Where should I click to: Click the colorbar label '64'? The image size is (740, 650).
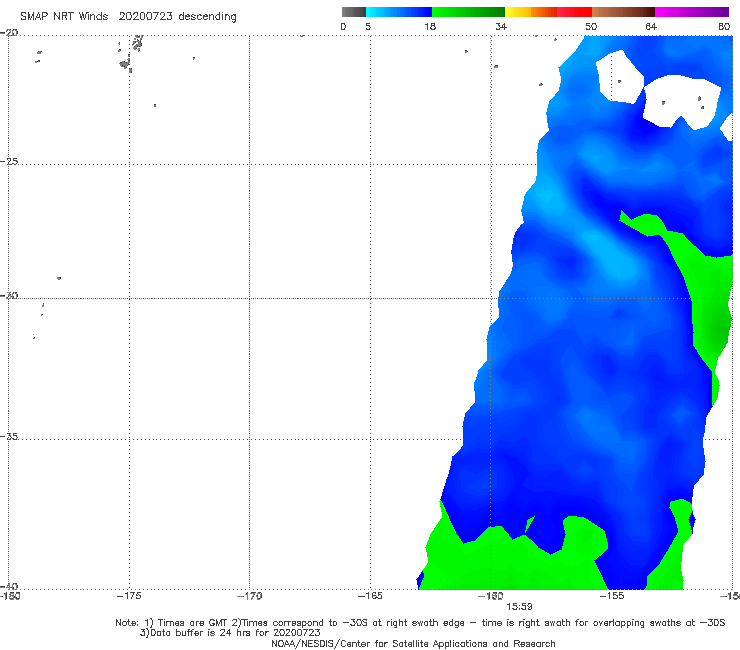(651, 26)
